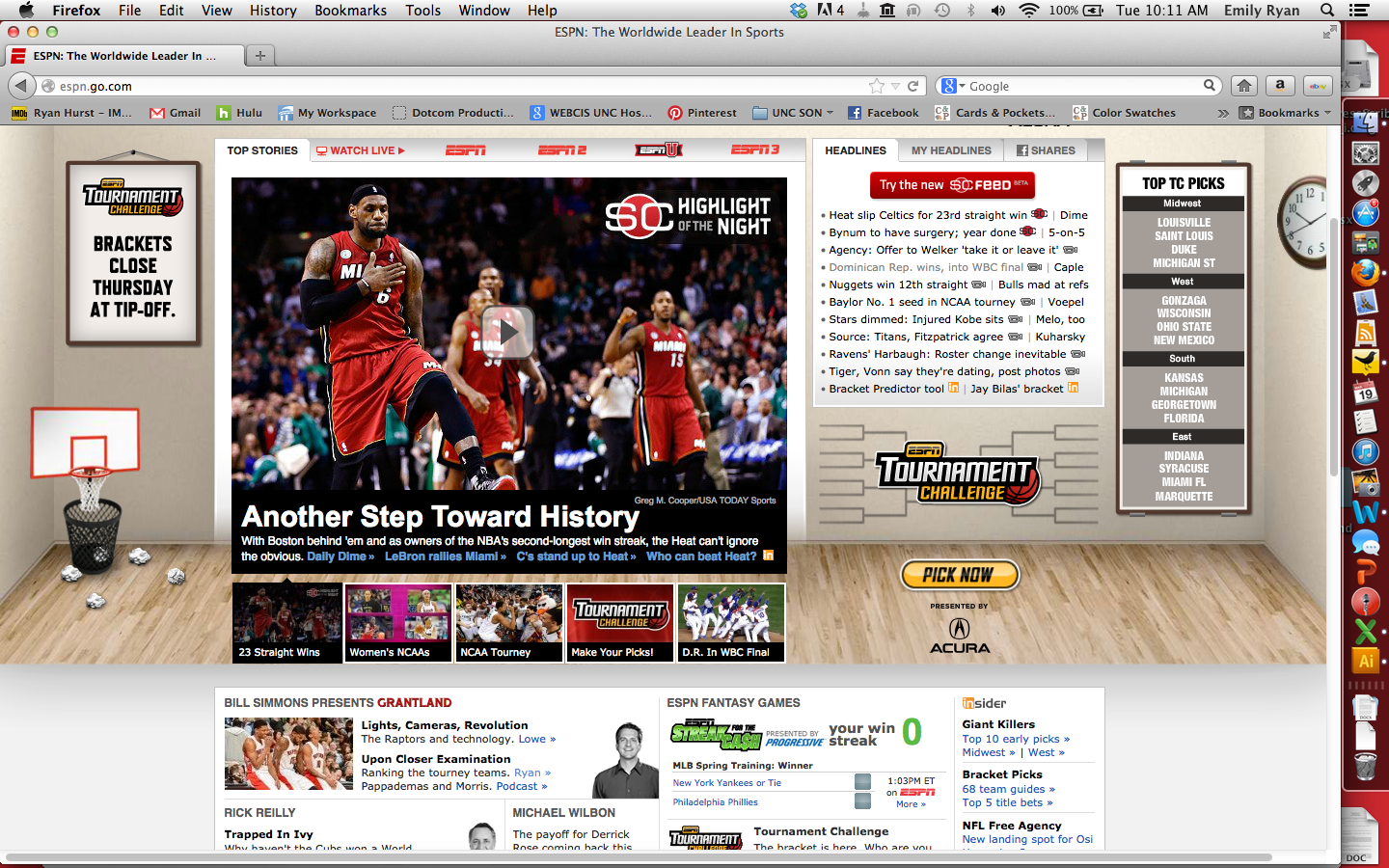Open the Trash in the Dock
1389x868 pixels.
click(1365, 767)
